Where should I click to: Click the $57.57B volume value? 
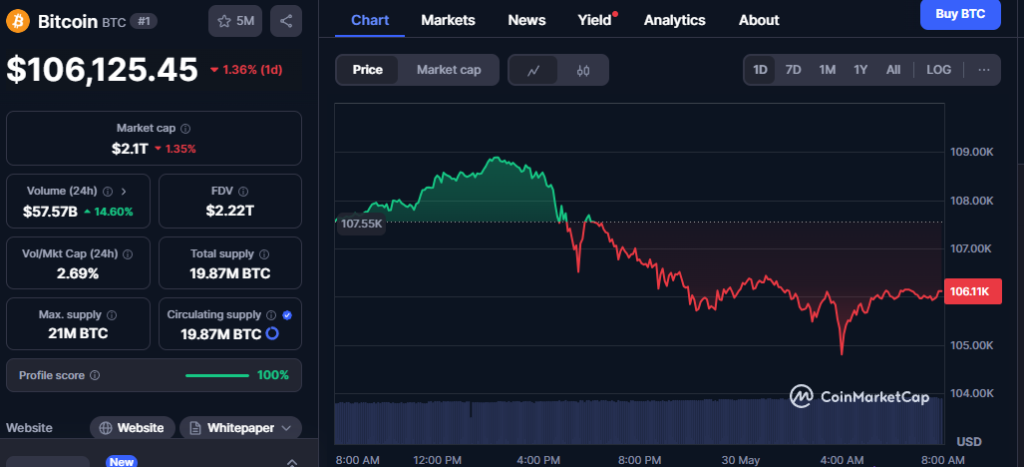point(50,211)
